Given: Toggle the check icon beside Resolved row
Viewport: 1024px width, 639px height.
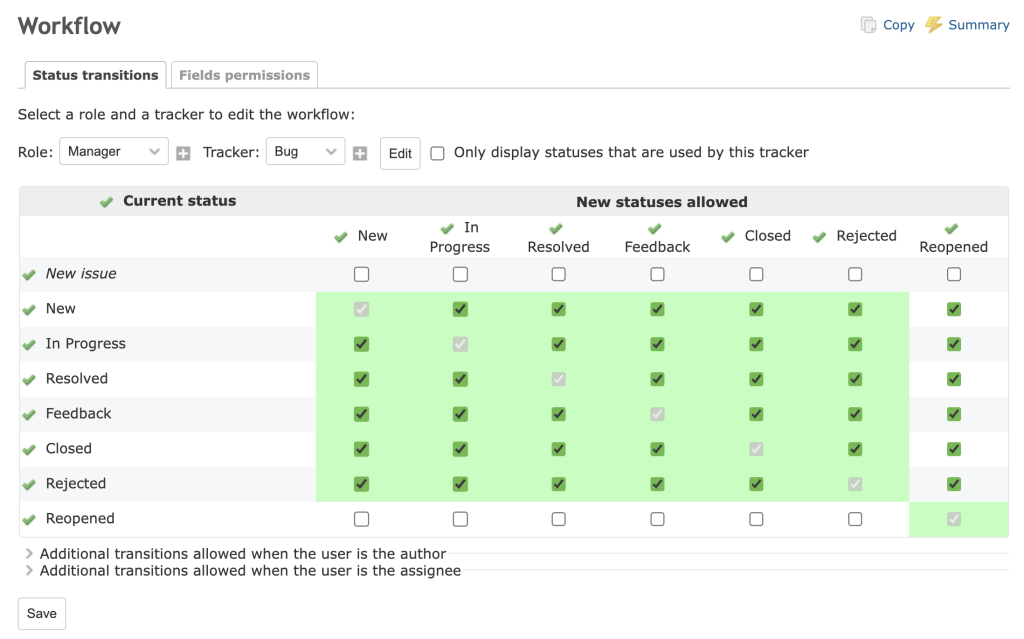Looking at the screenshot, I should 27,378.
